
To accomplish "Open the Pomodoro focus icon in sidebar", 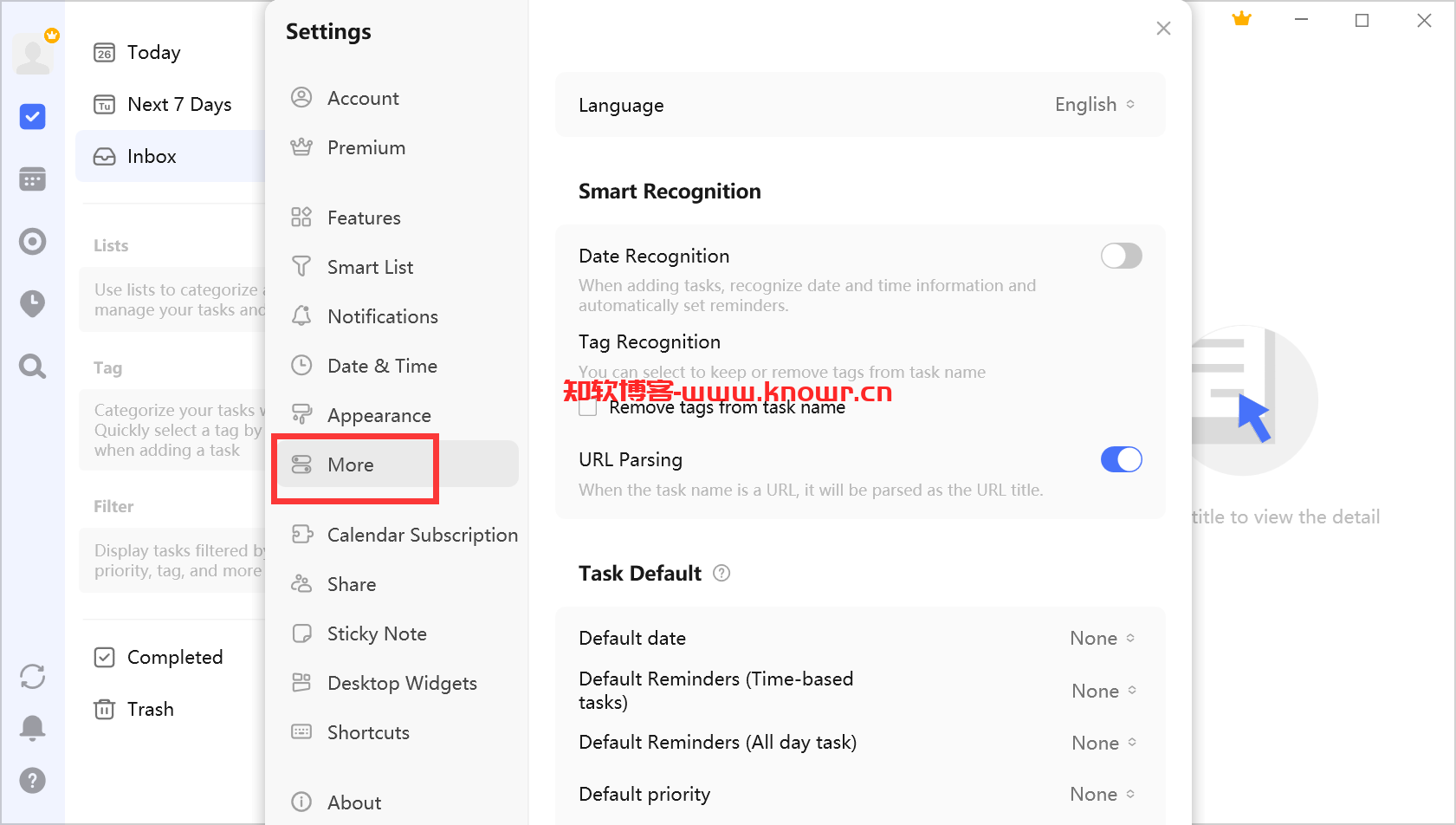I will tap(32, 241).
